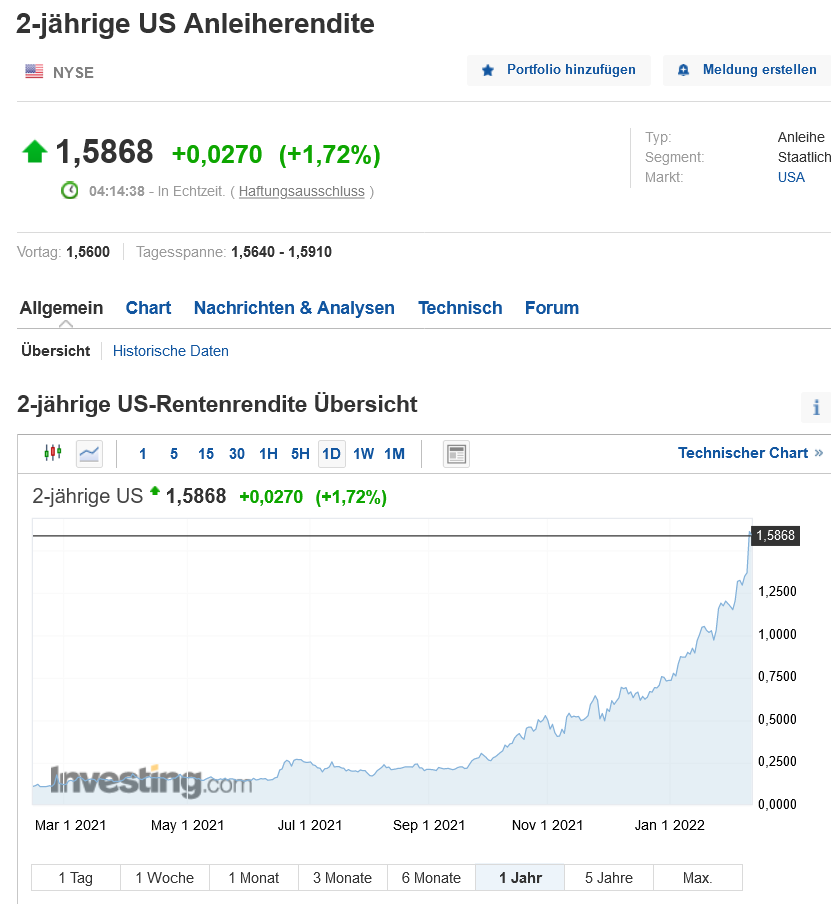Click the 1,5868 price marker on chart axis
This screenshot has width=831, height=904.
[x=775, y=536]
